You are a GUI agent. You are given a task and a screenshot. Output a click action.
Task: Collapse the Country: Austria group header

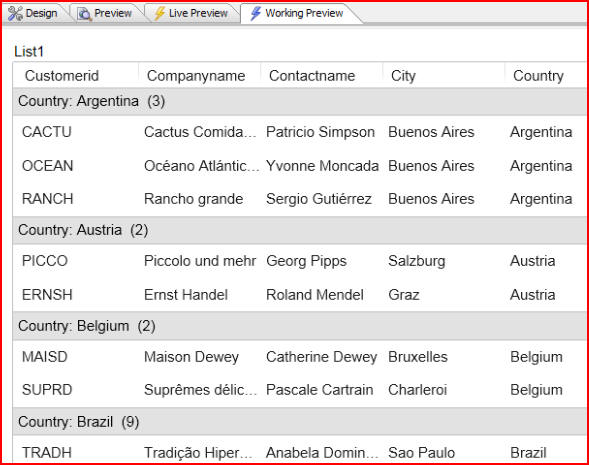click(299, 230)
